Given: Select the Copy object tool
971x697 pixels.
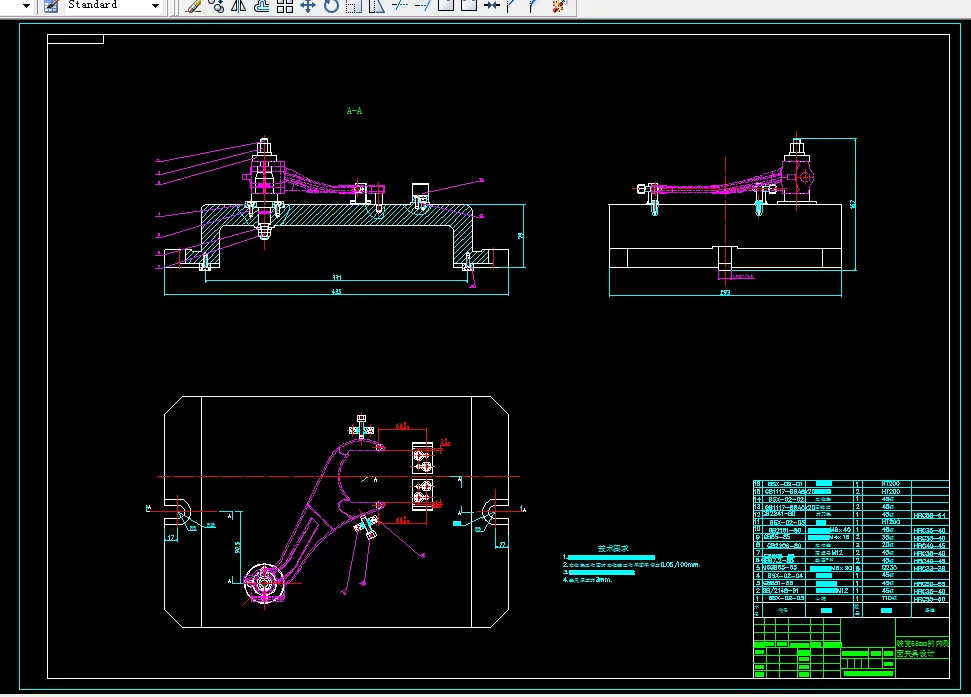Looking at the screenshot, I should 216,6.
